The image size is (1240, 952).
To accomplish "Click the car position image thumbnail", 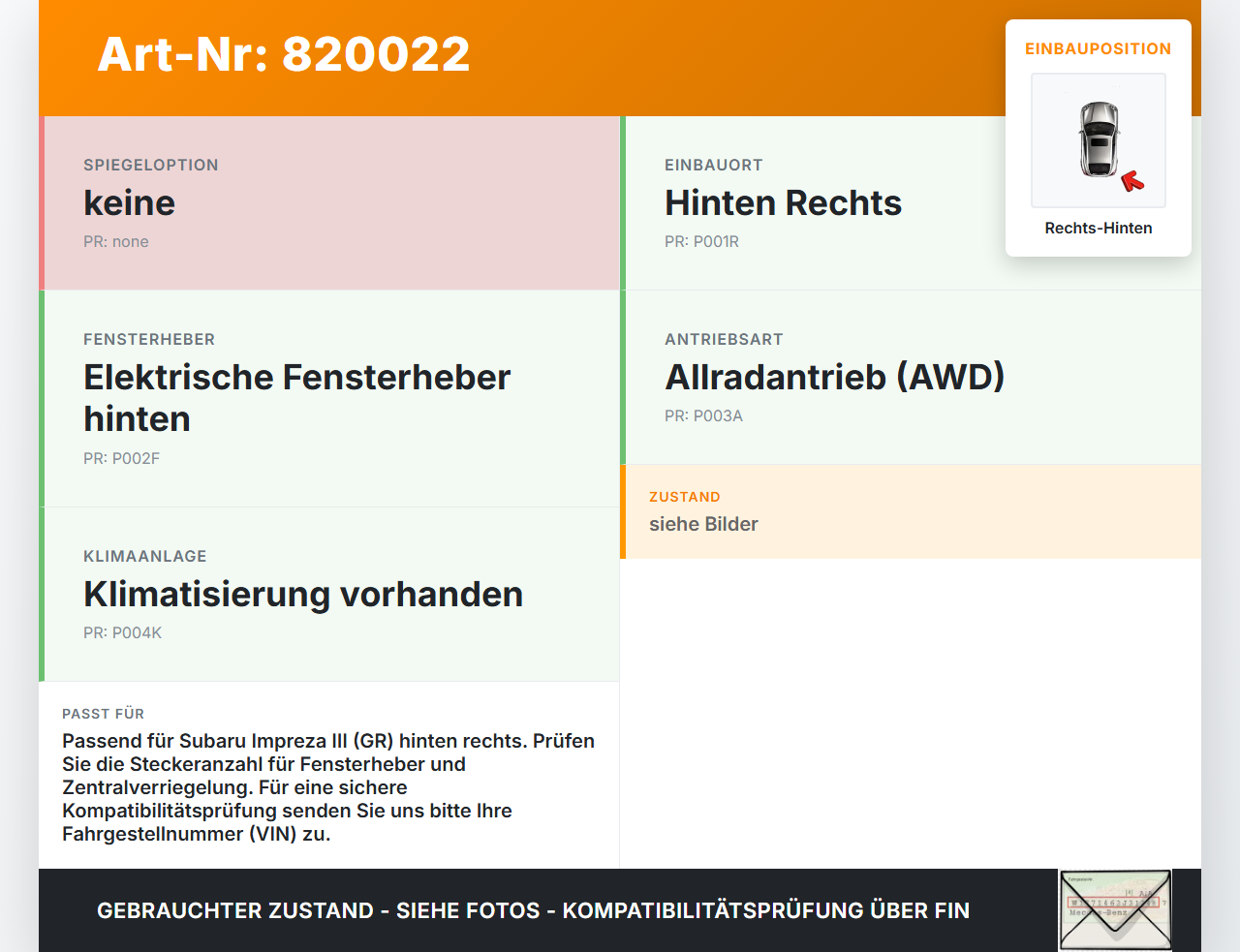I will [1099, 140].
